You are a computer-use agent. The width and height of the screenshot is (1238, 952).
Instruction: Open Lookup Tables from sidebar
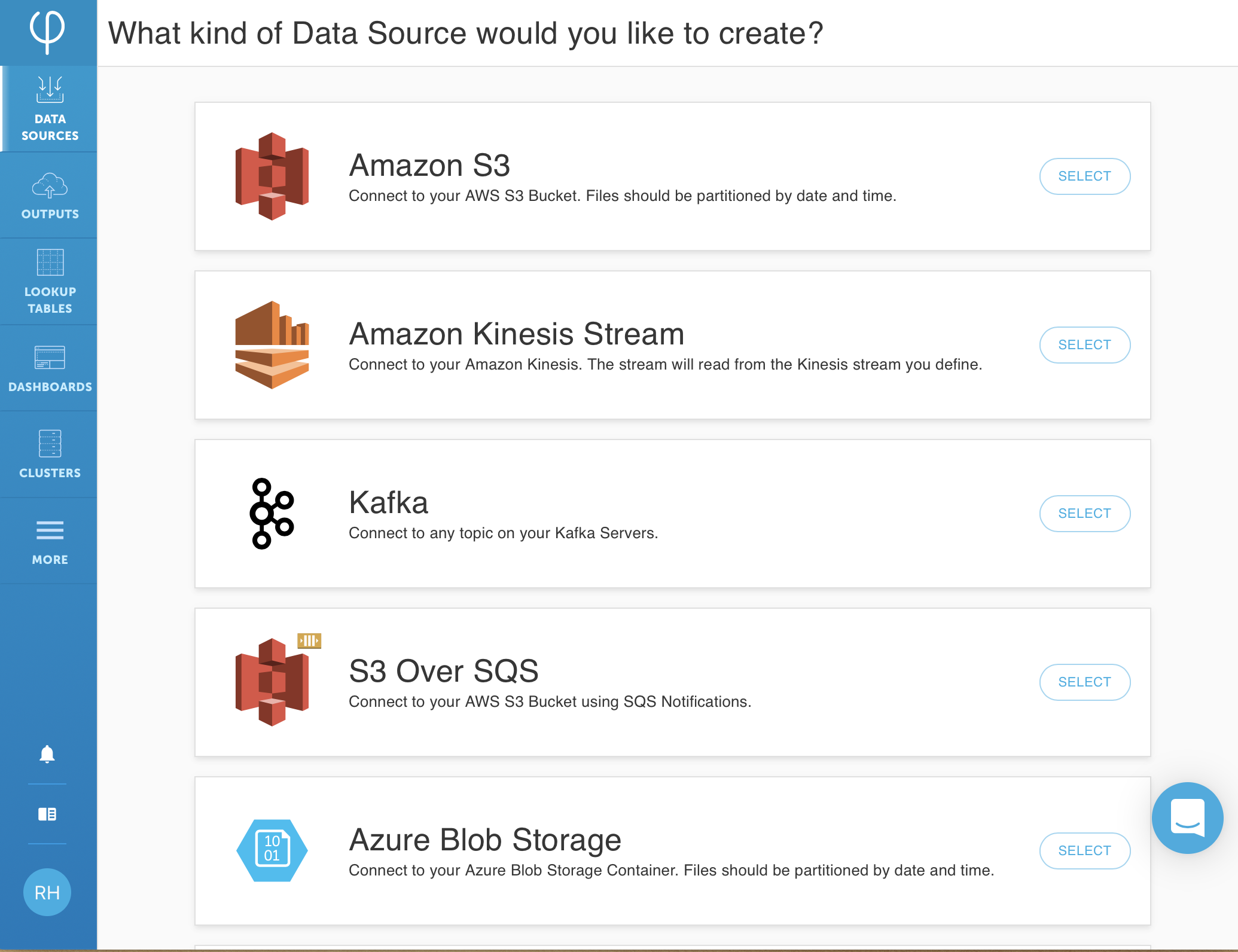[x=50, y=282]
